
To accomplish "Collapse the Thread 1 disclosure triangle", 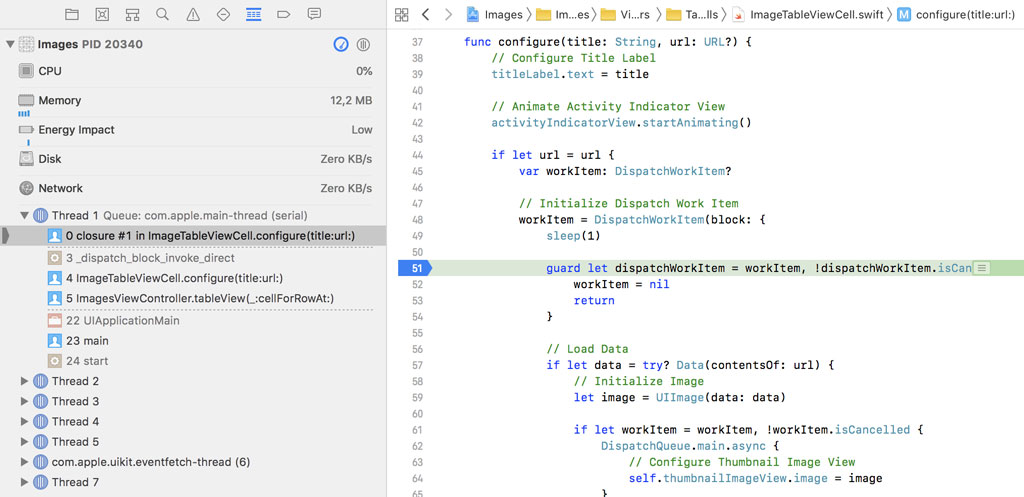I will 25,216.
